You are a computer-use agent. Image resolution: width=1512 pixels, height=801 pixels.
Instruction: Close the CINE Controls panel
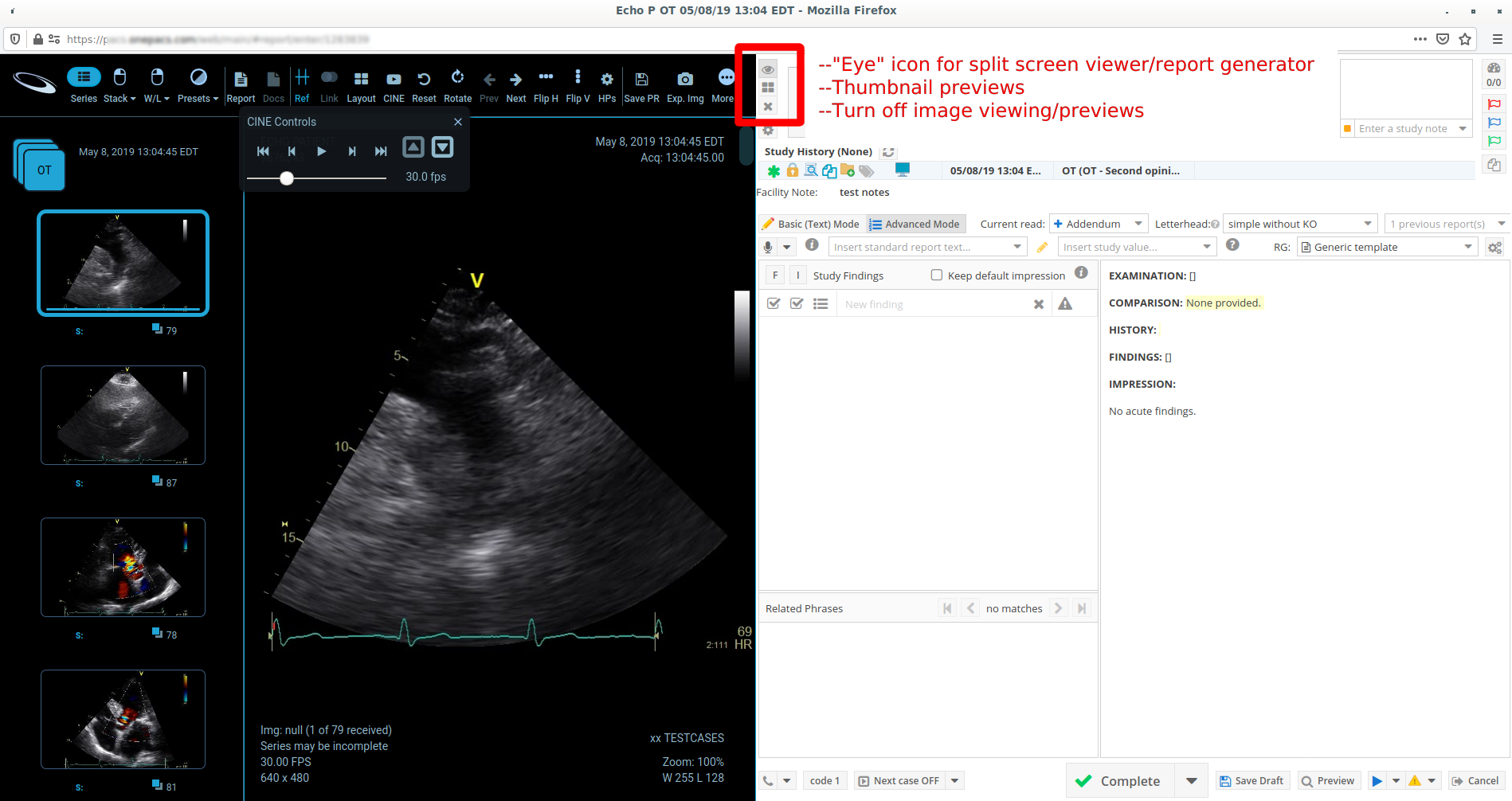point(458,122)
